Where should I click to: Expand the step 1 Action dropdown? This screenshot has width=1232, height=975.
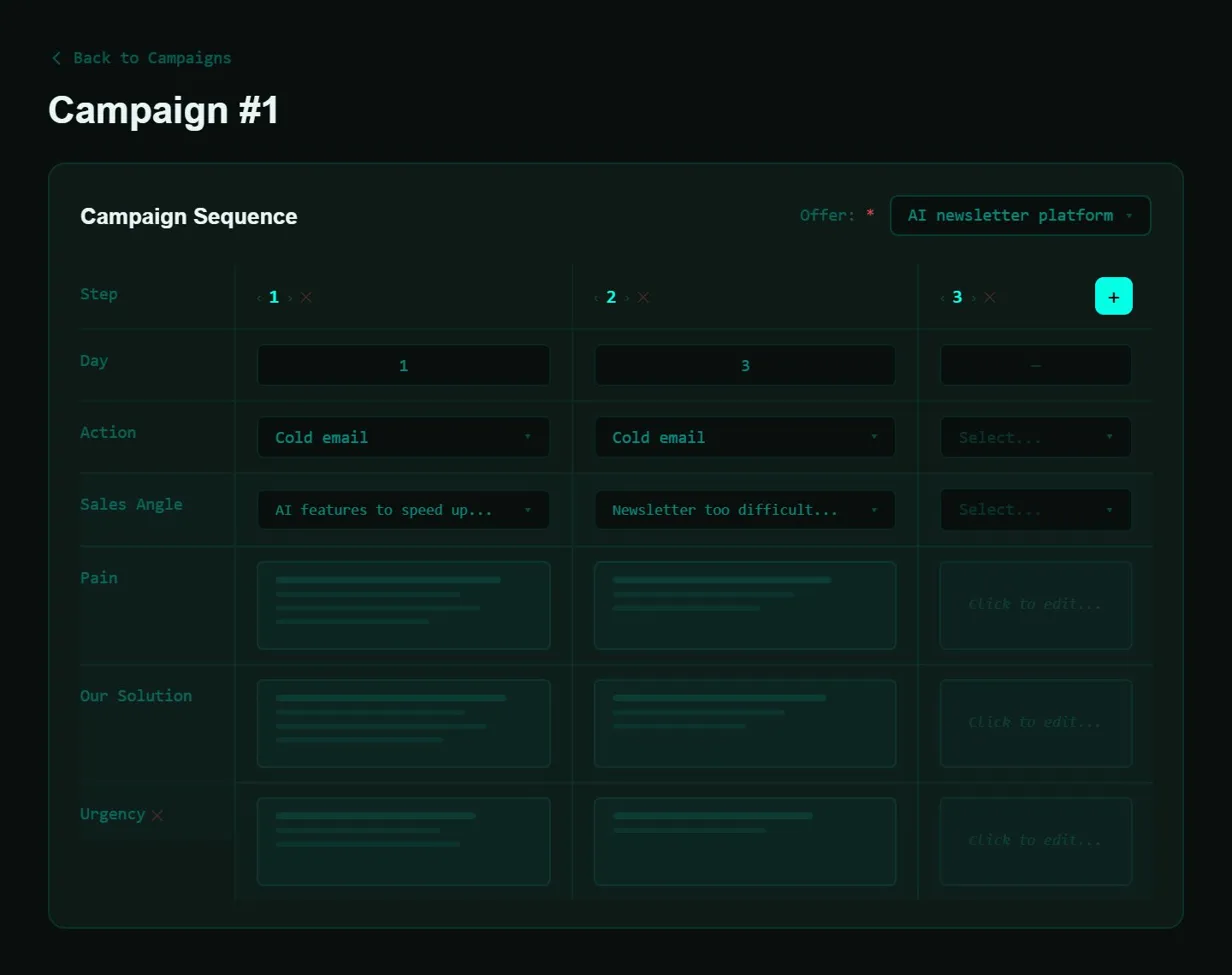pyautogui.click(x=403, y=437)
